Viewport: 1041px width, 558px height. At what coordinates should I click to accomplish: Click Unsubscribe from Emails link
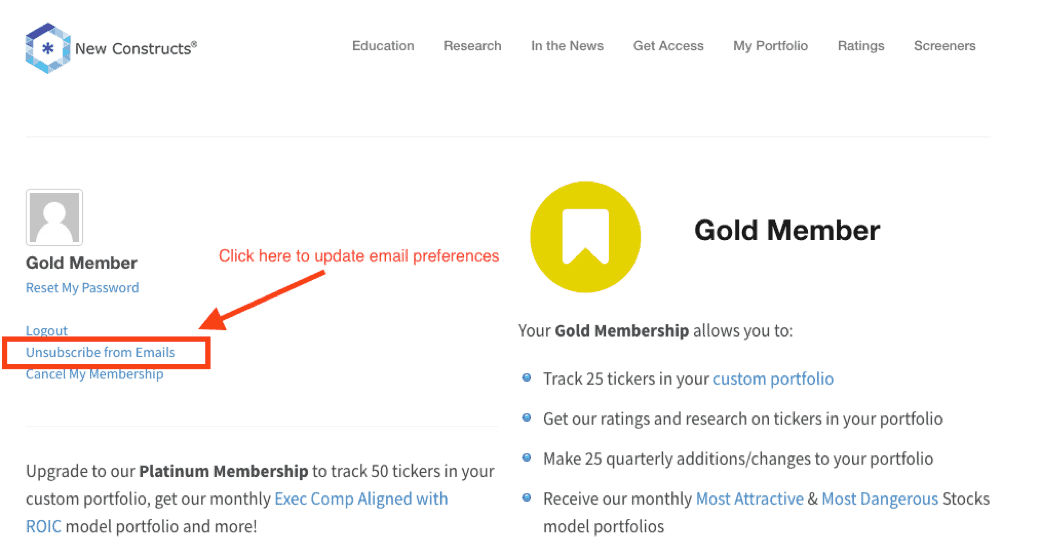point(100,353)
